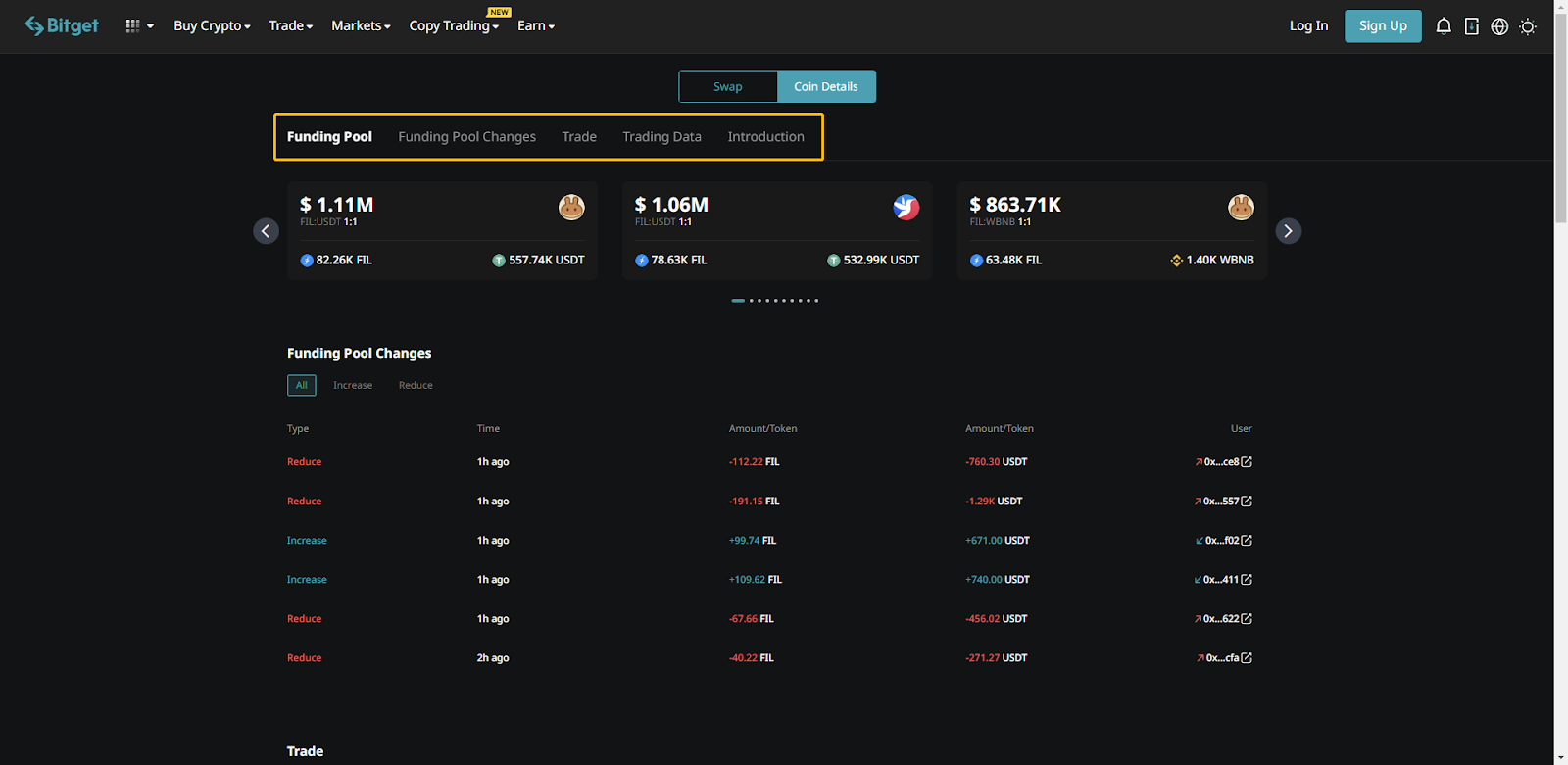Click the $1.06M FIL:USDT pool card
1568x765 pixels.
[776, 231]
